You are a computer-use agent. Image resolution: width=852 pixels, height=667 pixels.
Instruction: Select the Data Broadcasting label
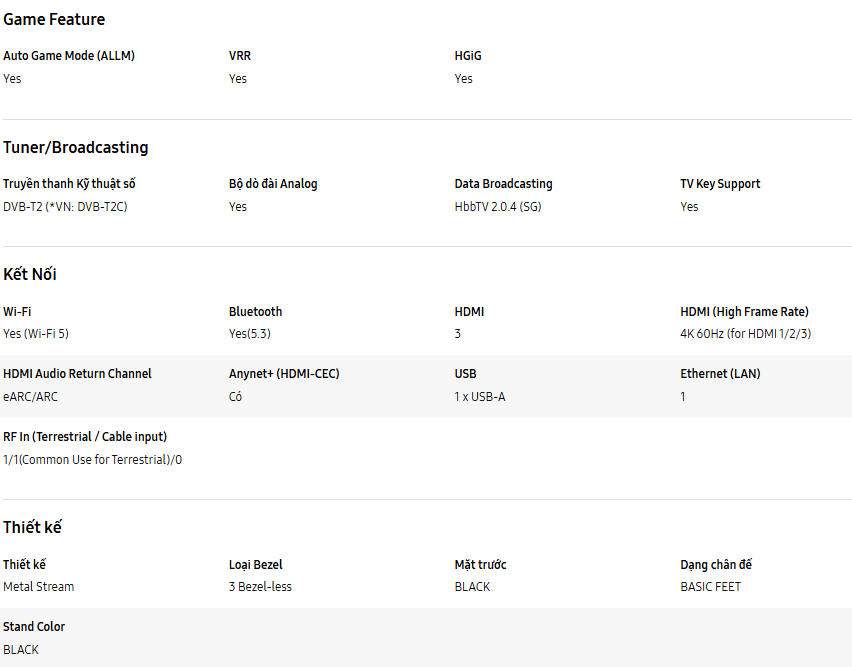[503, 184]
